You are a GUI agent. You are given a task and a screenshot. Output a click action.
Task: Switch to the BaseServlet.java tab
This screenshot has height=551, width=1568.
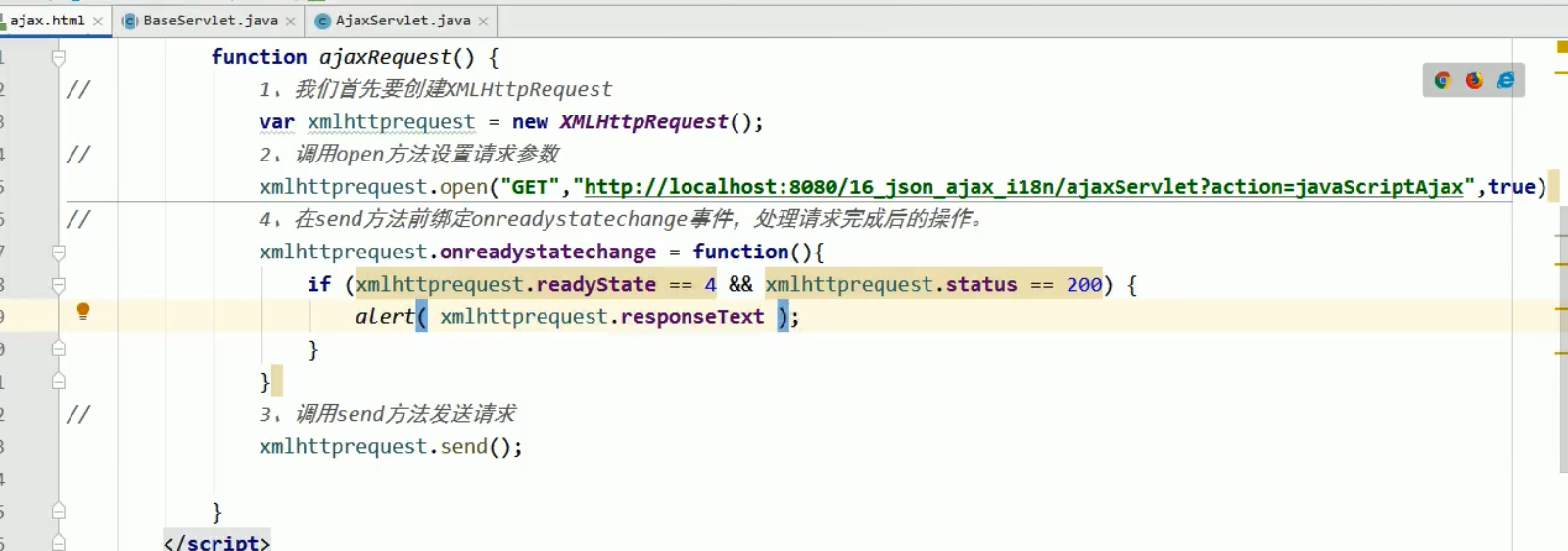tap(210, 20)
